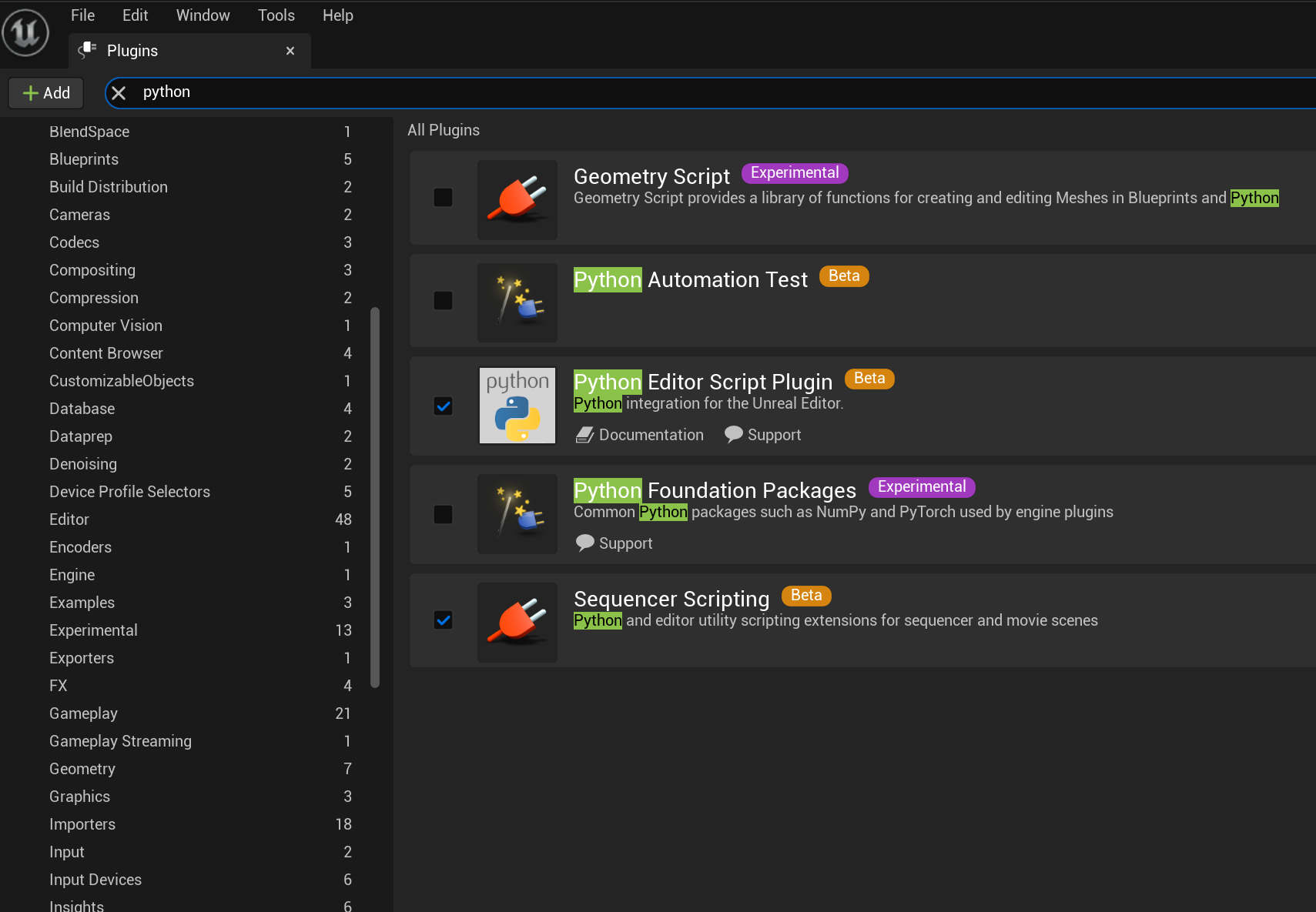Screen dimensions: 1316x912
Task: Click the Sequencer Scripting plug thumbnail
Action: coord(517,623)
